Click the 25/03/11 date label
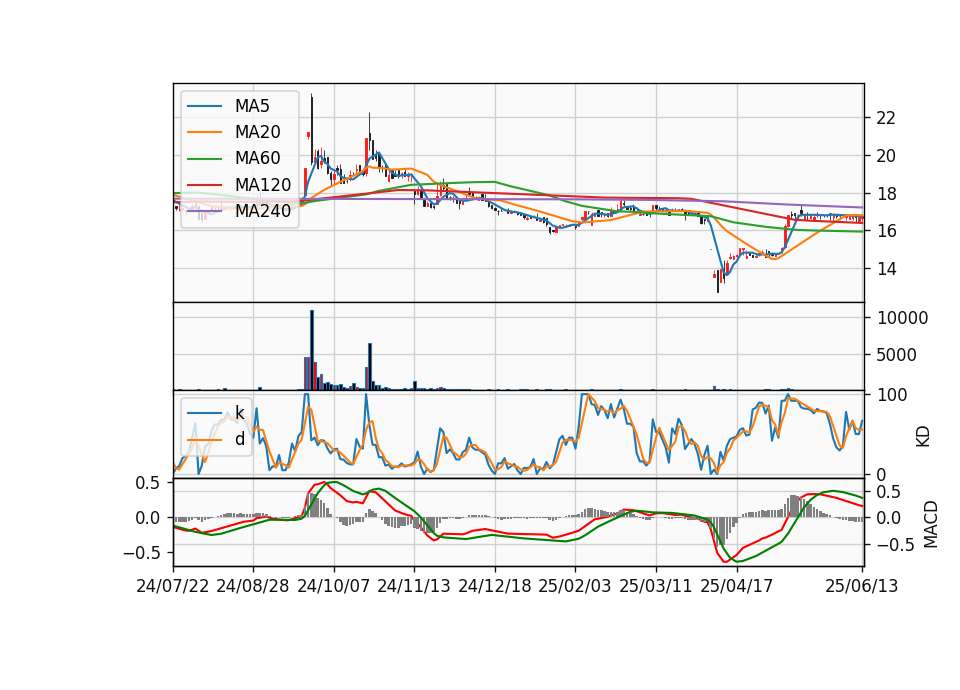Viewport: 960px width, 690px height. [656, 586]
